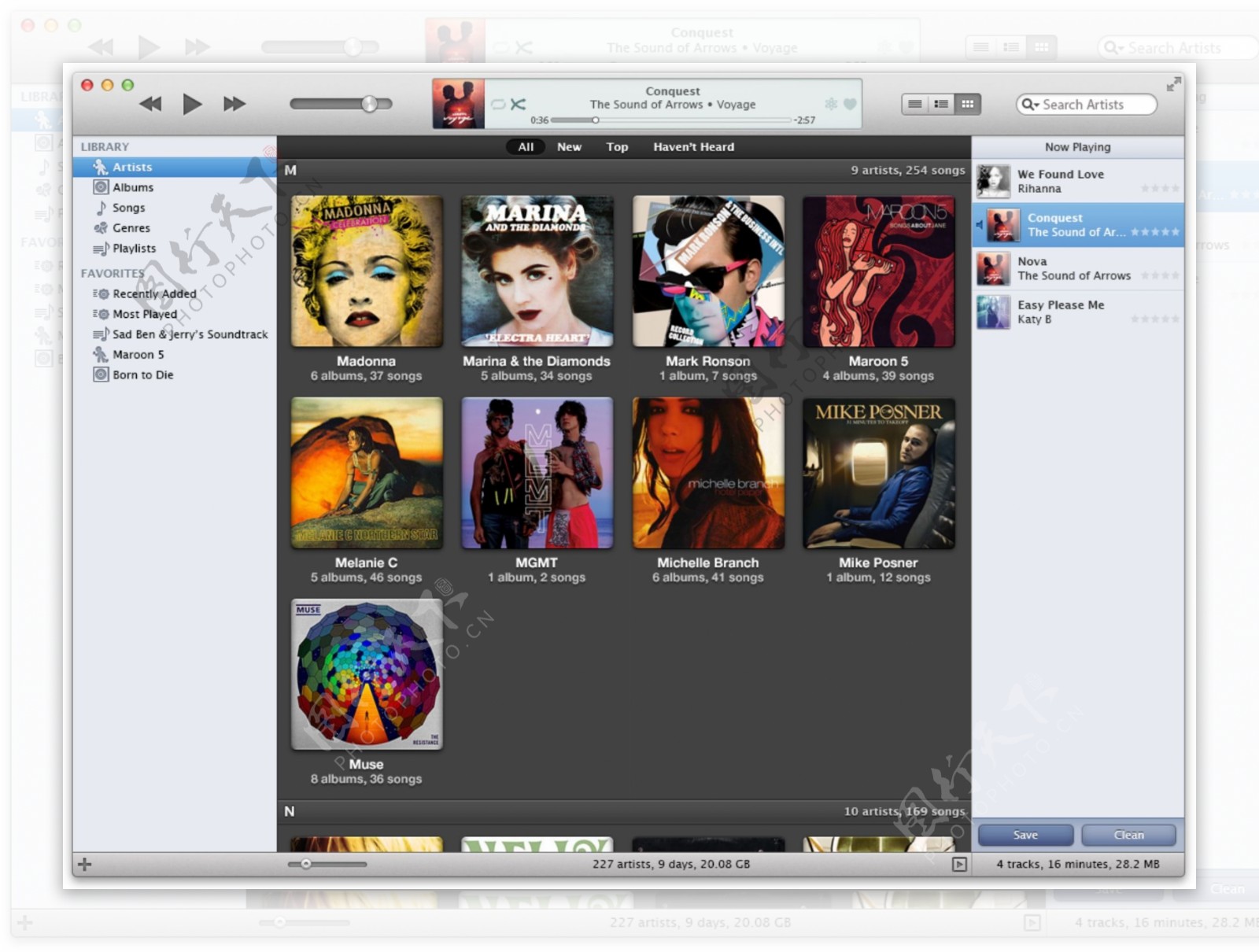This screenshot has width=1259, height=952.
Task: Love the current song with the heart icon
Action: click(x=850, y=104)
